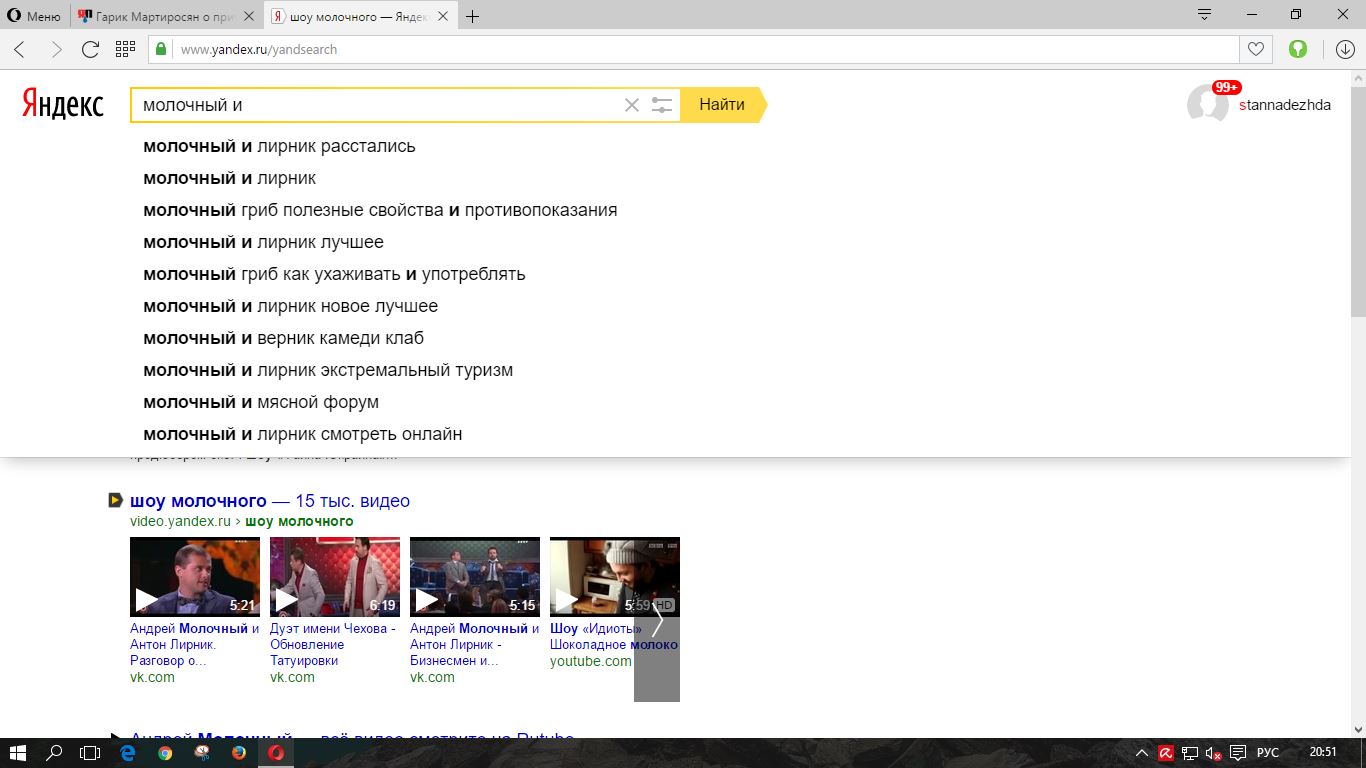
Task: Play the 5:15 video thumbnail
Action: coord(475,577)
